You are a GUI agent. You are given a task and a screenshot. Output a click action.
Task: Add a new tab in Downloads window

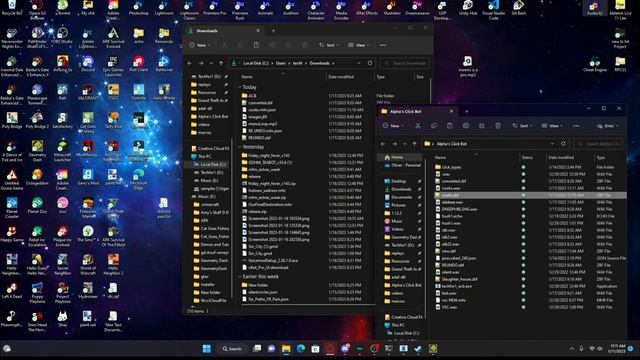[273, 31]
